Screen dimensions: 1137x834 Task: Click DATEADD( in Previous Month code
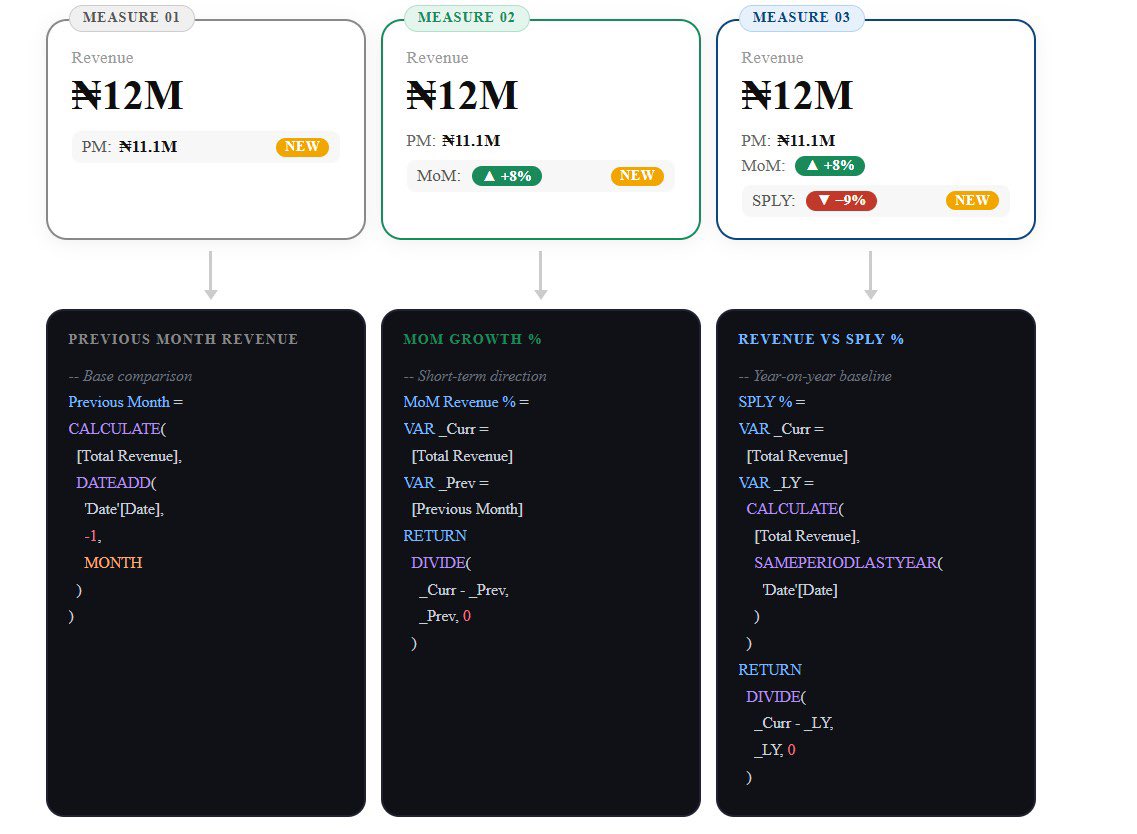tap(116, 482)
